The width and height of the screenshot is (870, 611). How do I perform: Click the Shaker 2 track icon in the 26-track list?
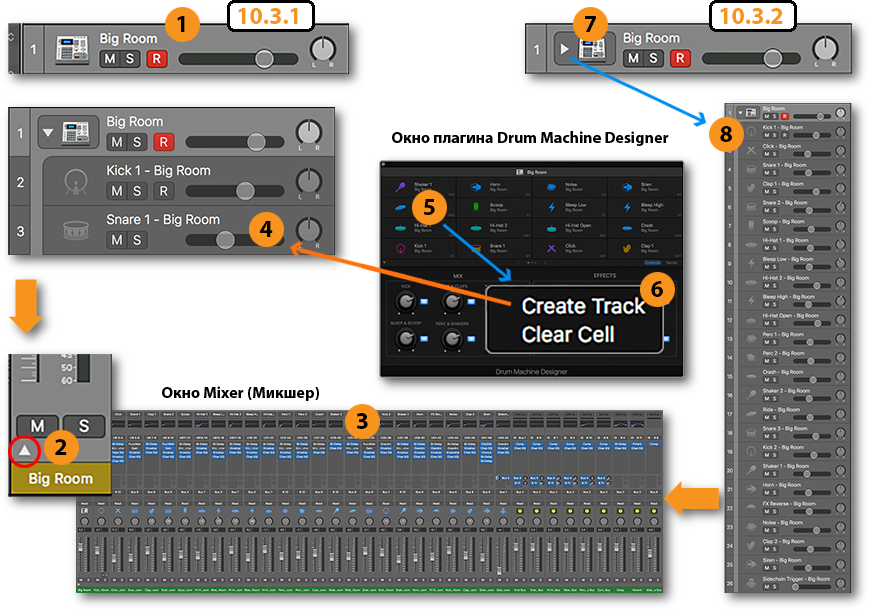click(x=751, y=395)
